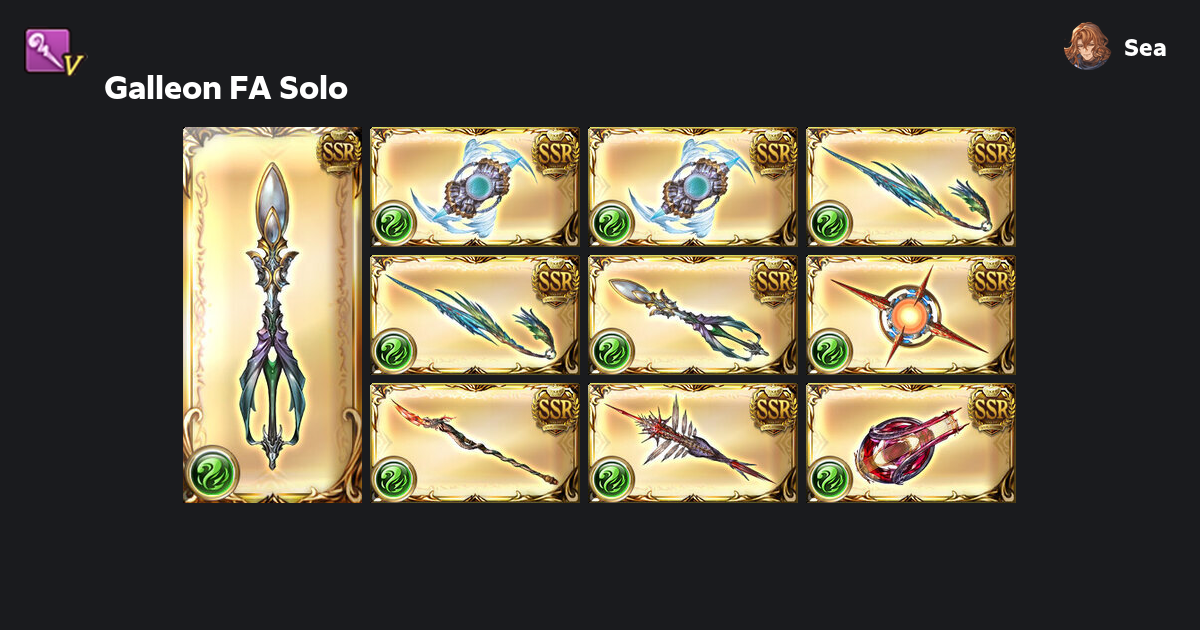Open the Sea username link
The width and height of the screenshot is (1200, 630).
tap(1145, 47)
